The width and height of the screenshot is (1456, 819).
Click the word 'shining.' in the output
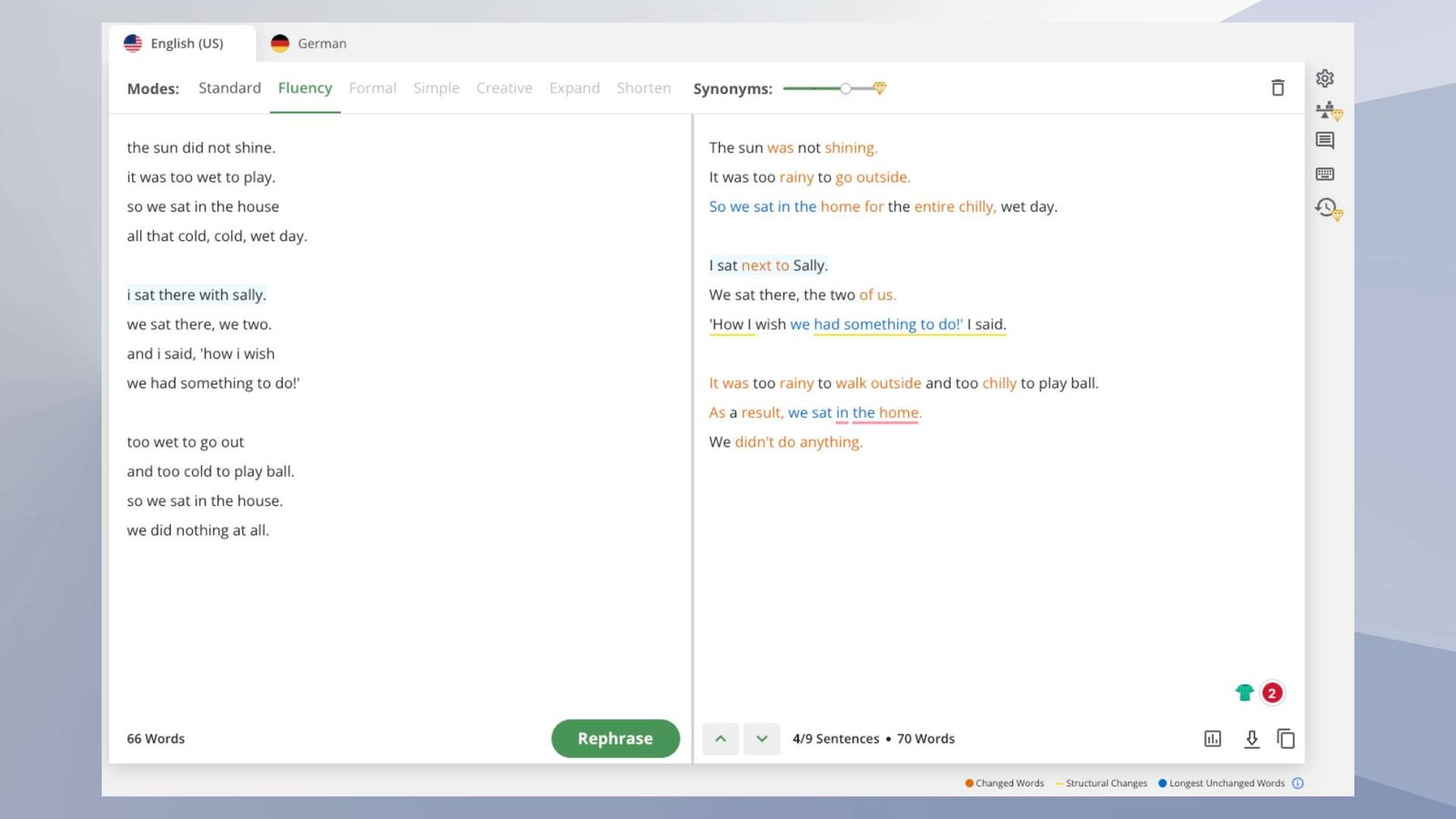point(851,147)
